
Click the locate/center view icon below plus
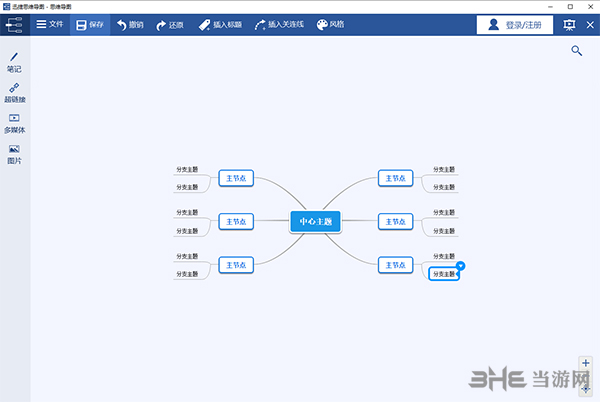point(586,389)
